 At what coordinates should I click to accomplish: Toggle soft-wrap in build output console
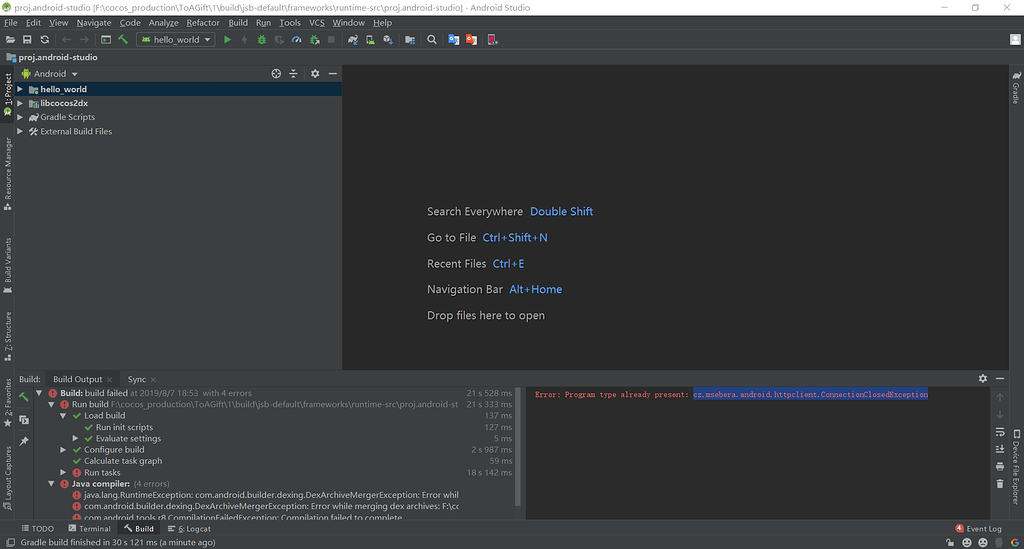pos(1000,432)
